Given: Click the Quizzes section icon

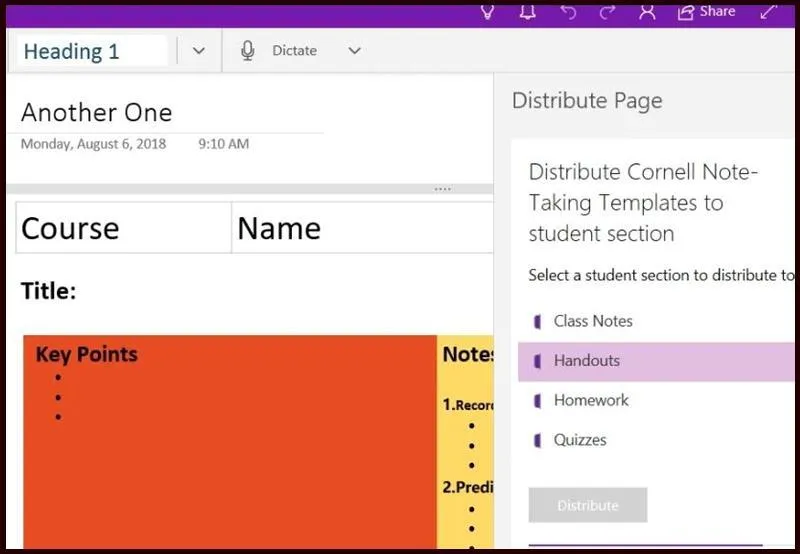Looking at the screenshot, I should click(x=537, y=440).
